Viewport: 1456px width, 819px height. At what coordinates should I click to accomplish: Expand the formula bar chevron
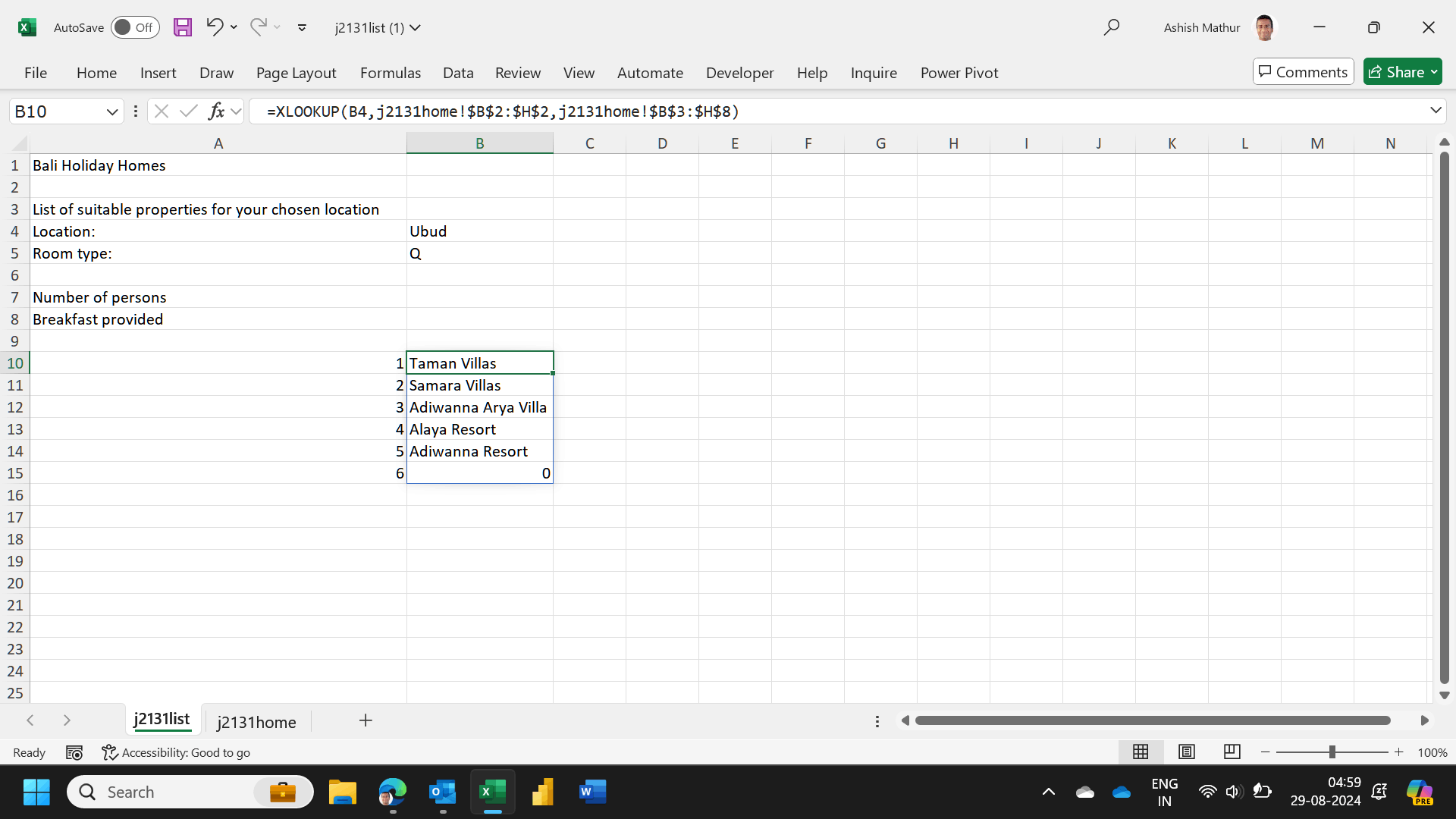[x=1436, y=111]
